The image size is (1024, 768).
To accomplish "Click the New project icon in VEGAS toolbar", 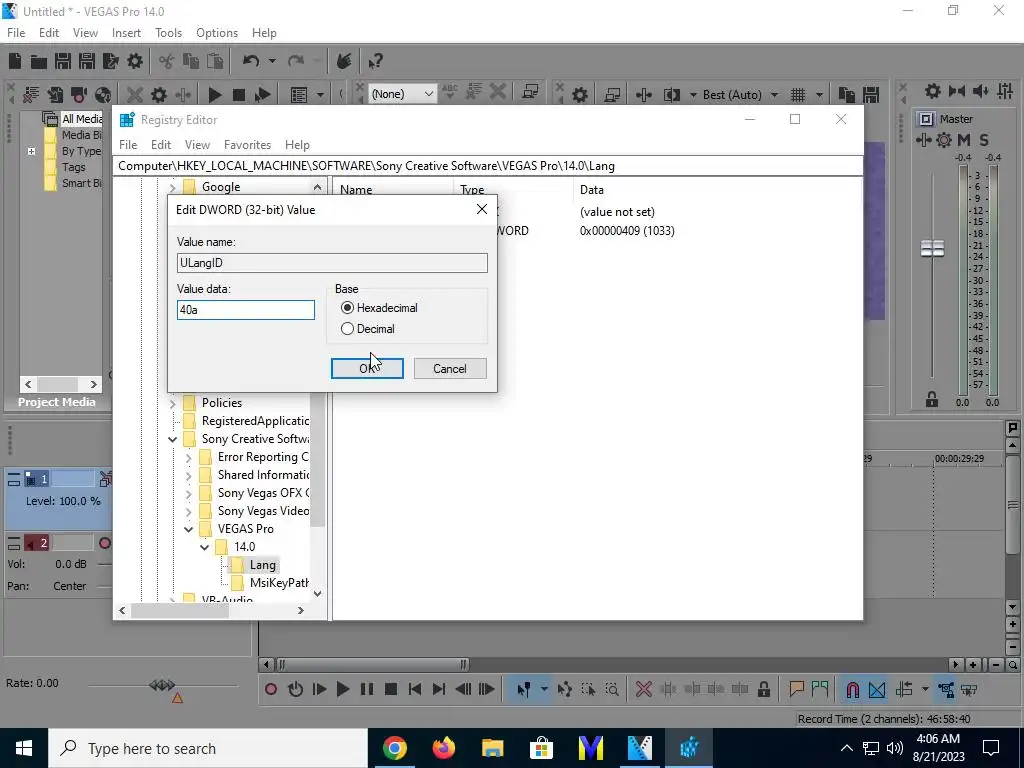I will pyautogui.click(x=15, y=61).
